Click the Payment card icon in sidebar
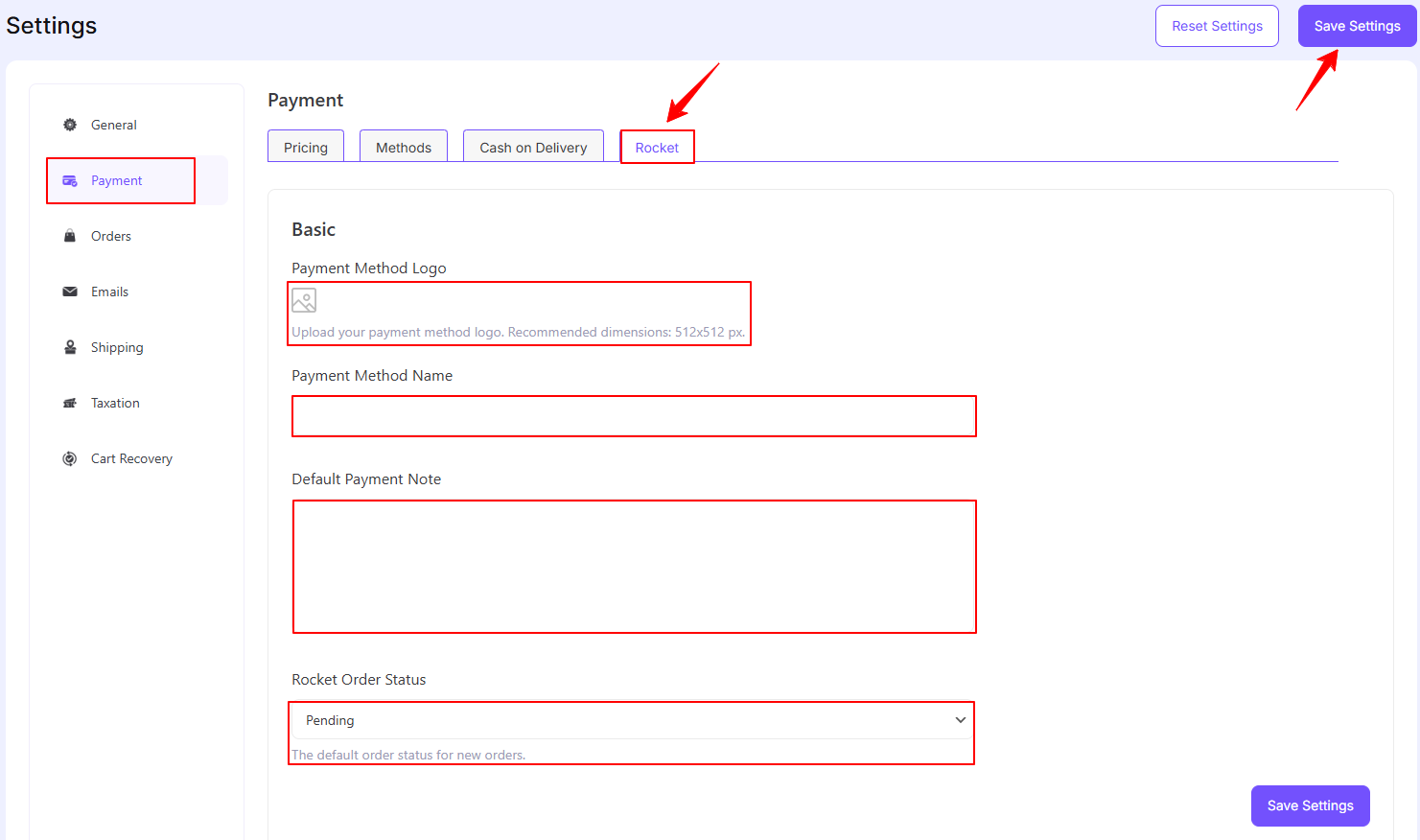The image size is (1420, 840). 70,180
